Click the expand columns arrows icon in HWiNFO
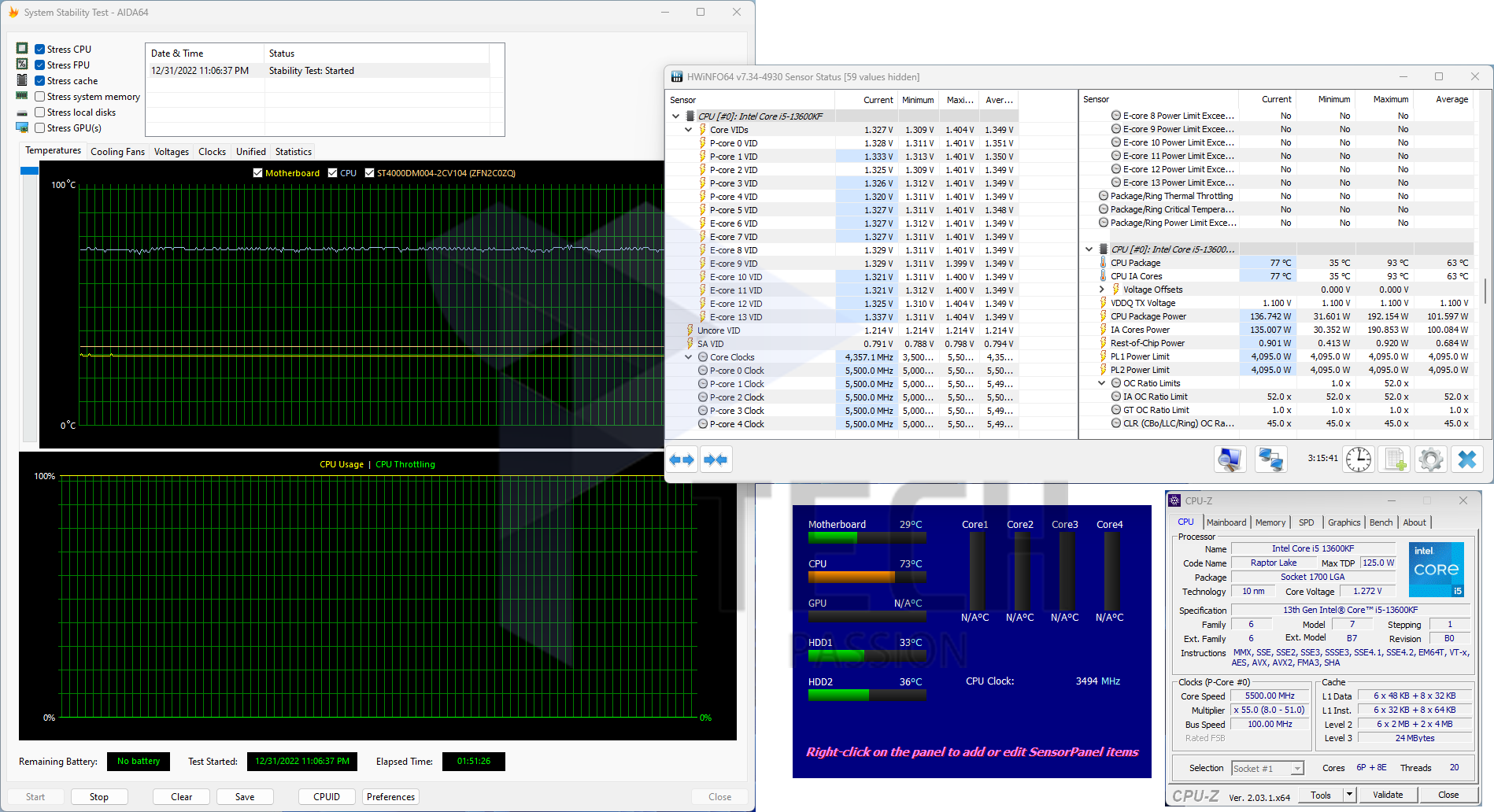1494x812 pixels. point(682,460)
